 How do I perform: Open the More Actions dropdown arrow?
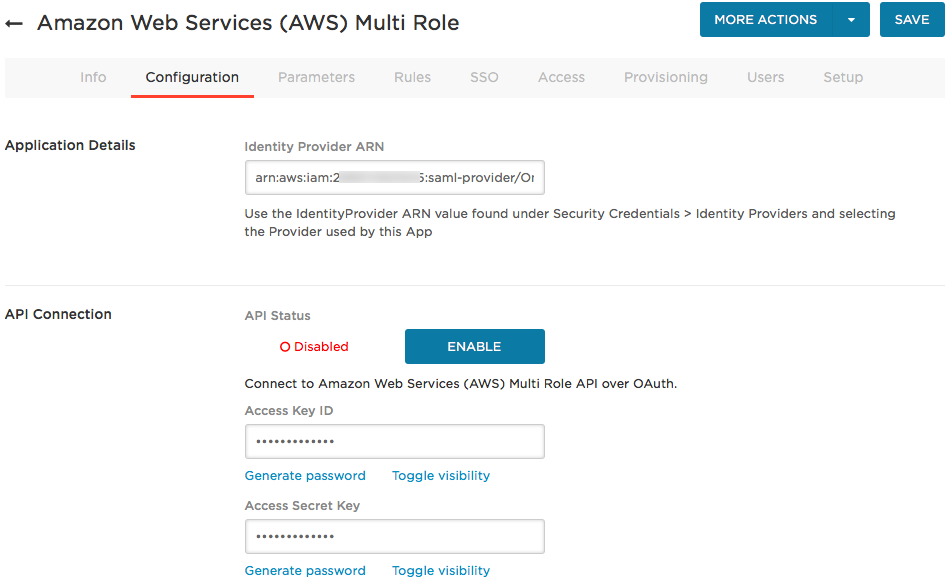[851, 20]
